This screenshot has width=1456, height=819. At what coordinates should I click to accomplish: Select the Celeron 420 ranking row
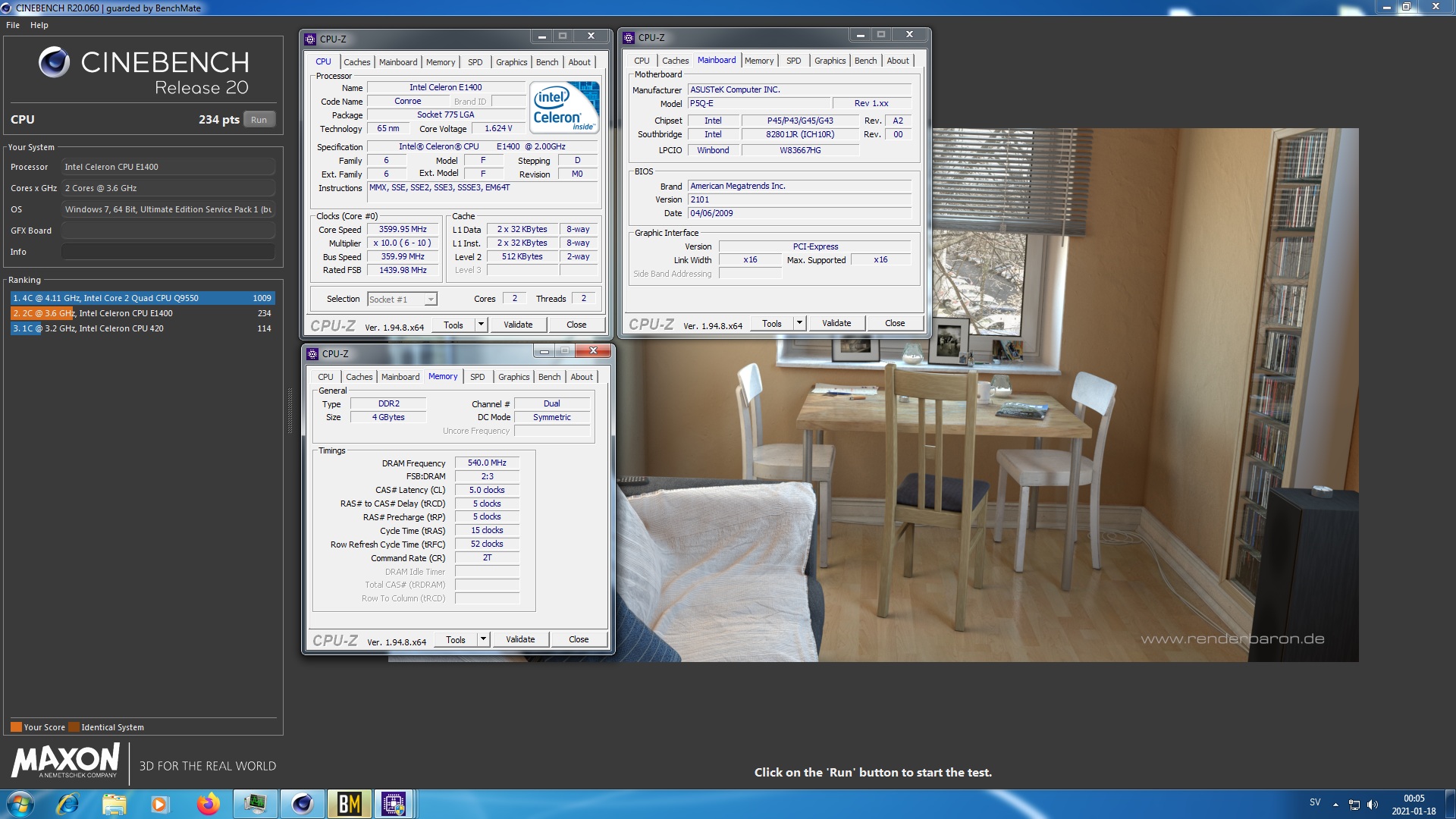[142, 328]
